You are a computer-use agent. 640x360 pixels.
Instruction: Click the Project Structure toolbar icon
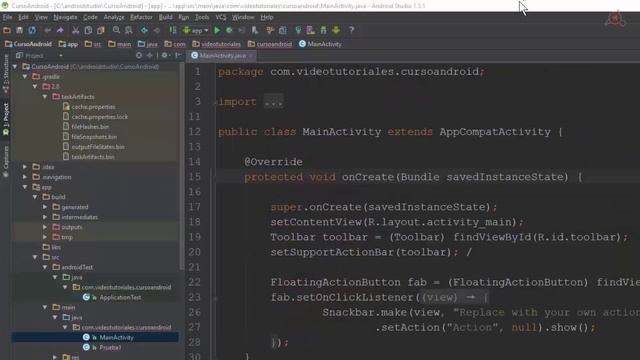[282, 30]
